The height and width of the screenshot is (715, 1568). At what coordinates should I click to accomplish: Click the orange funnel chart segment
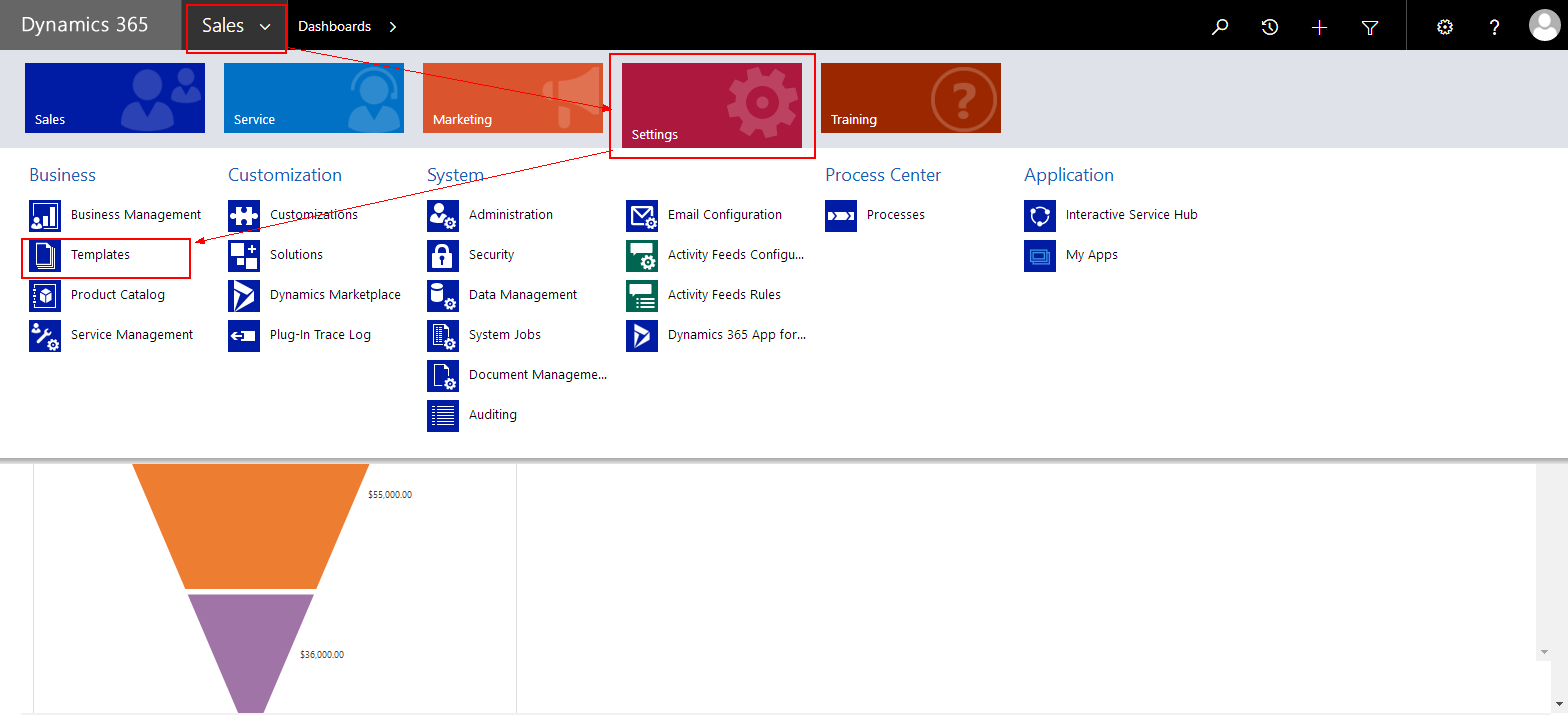pyautogui.click(x=250, y=527)
